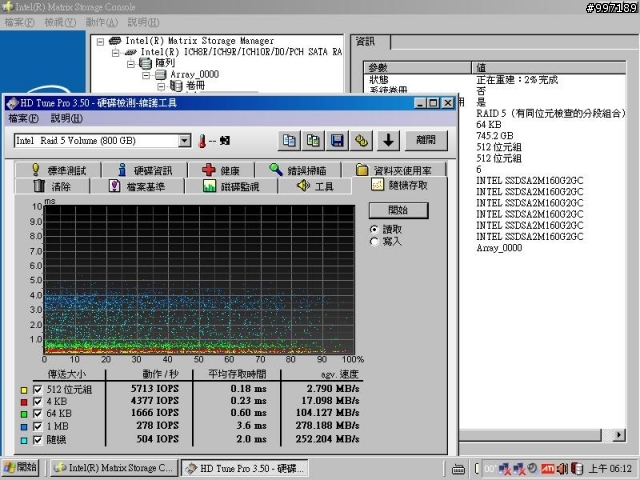Toggle the 64 KB transfer size checkbox
This screenshot has height=480, width=640.
[x=38, y=414]
